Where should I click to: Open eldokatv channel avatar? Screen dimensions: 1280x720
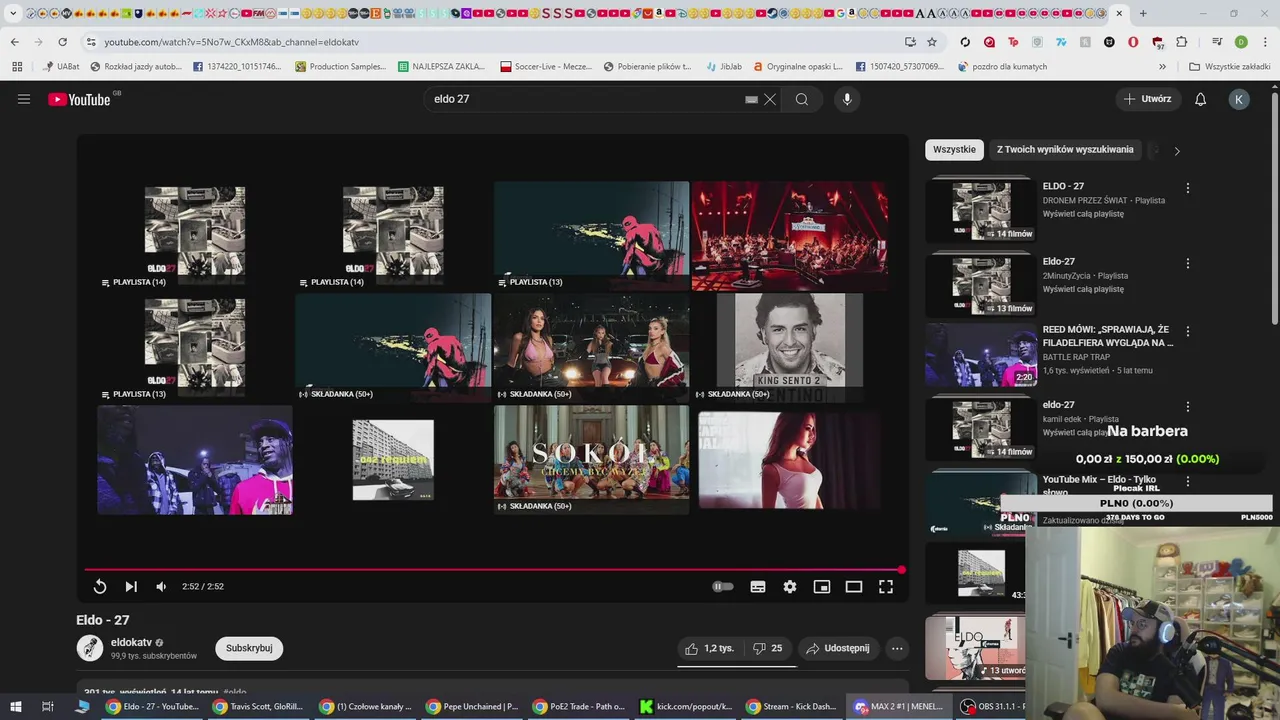90,648
